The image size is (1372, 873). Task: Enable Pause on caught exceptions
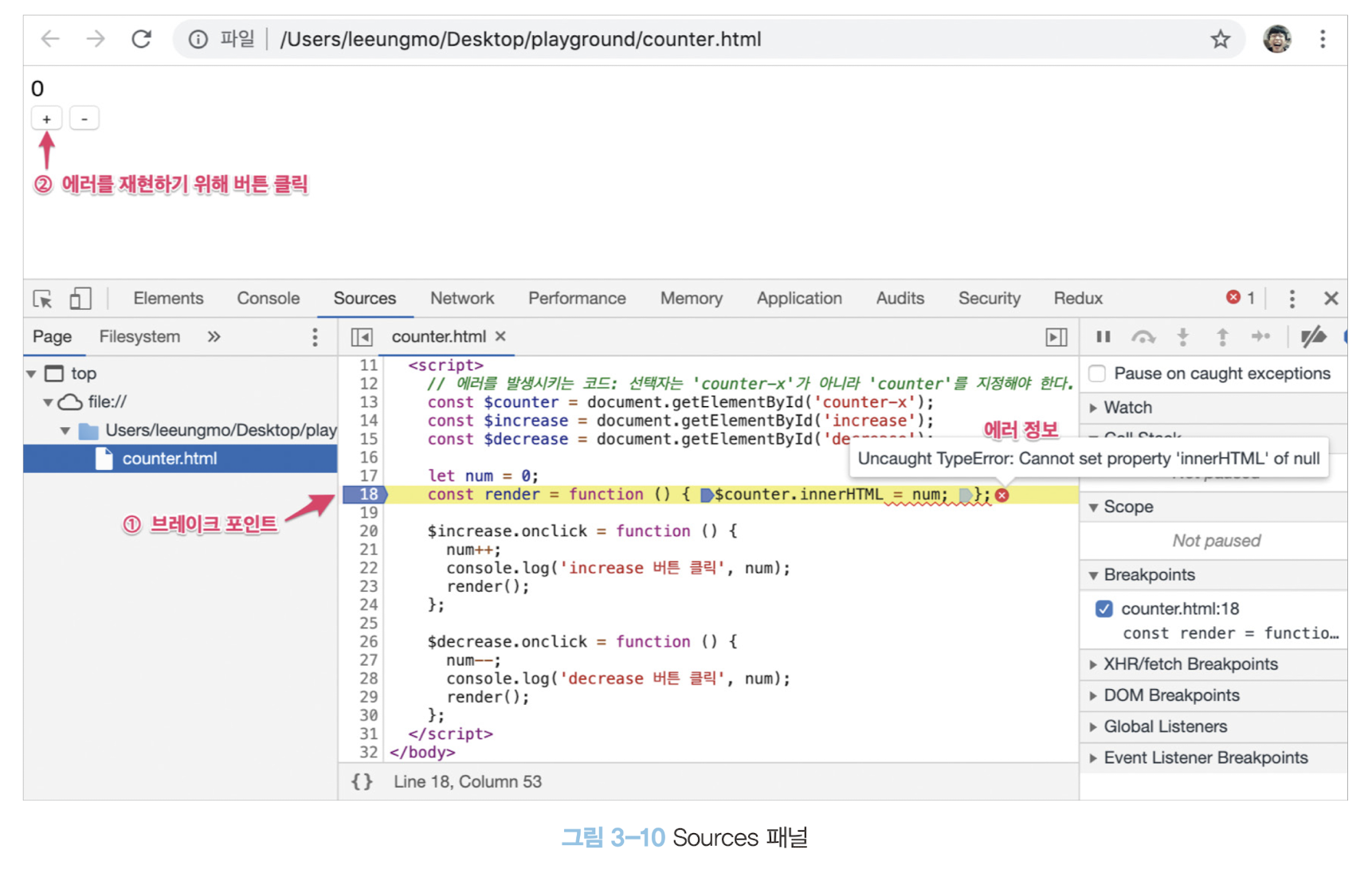(1097, 374)
